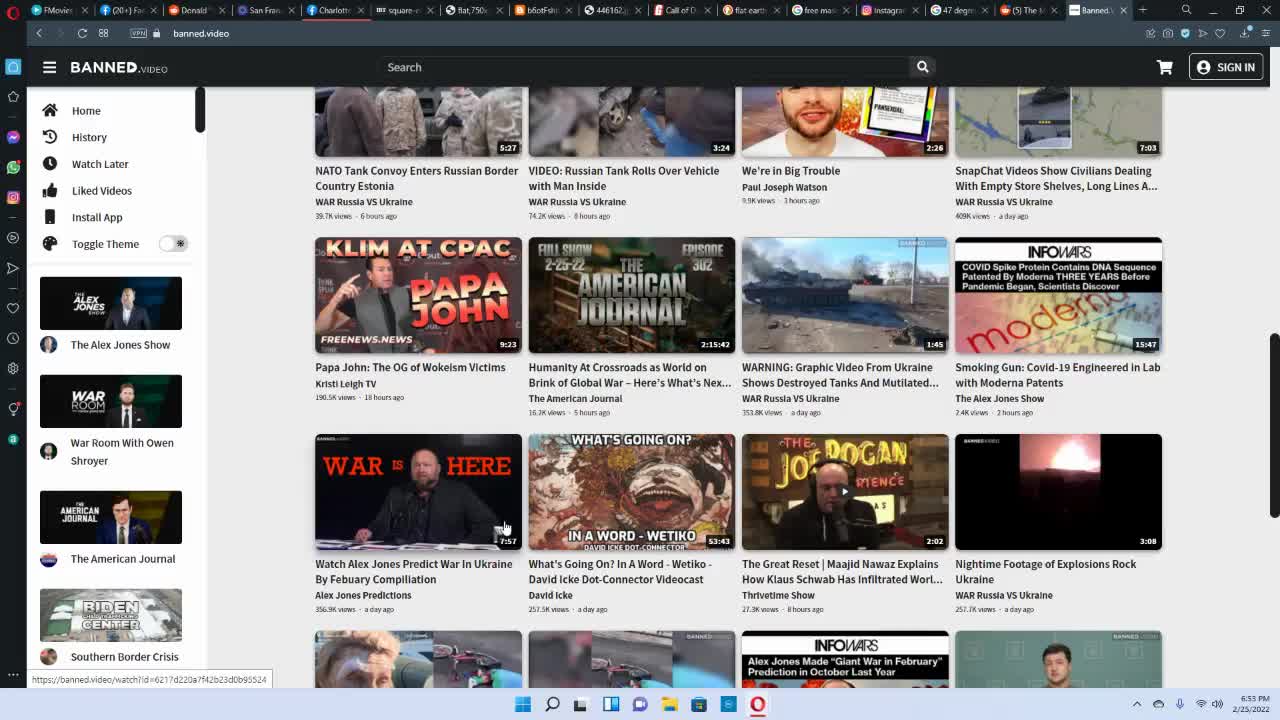
Task: Open History in the sidebar
Action: tap(89, 137)
